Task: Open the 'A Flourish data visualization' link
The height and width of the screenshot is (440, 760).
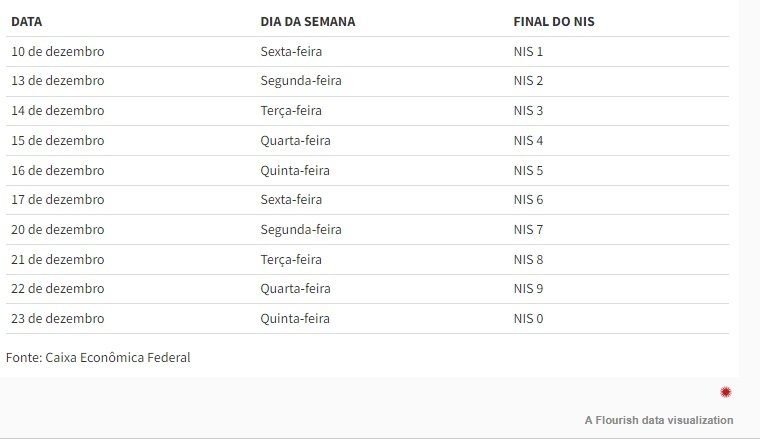Action: coord(659,420)
